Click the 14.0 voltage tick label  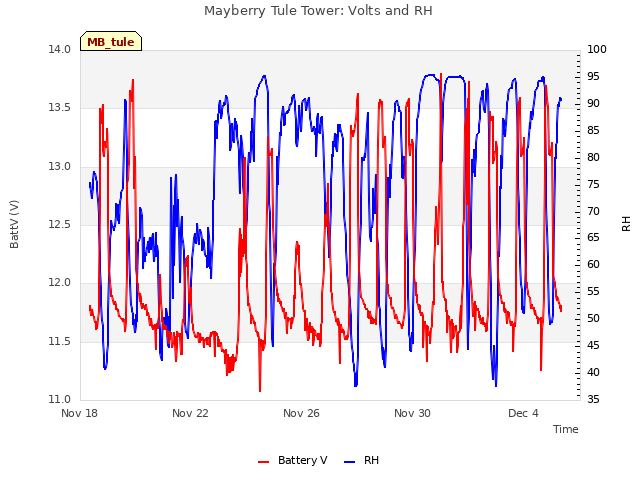60,50
